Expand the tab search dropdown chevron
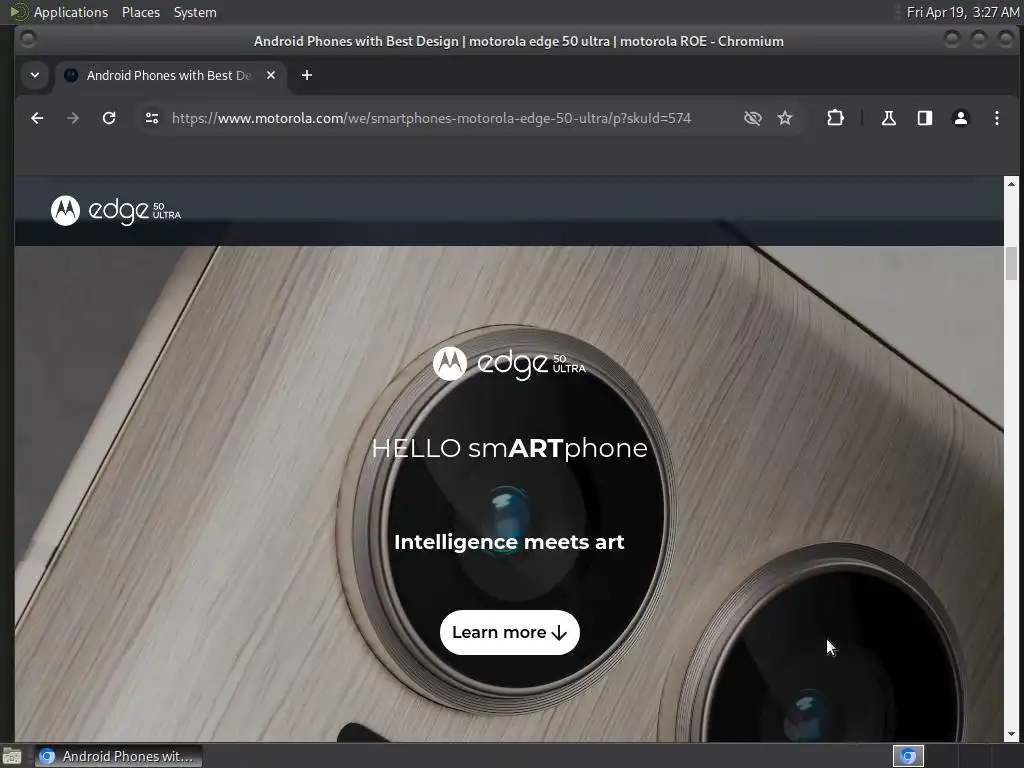This screenshot has height=768, width=1024. coord(35,75)
